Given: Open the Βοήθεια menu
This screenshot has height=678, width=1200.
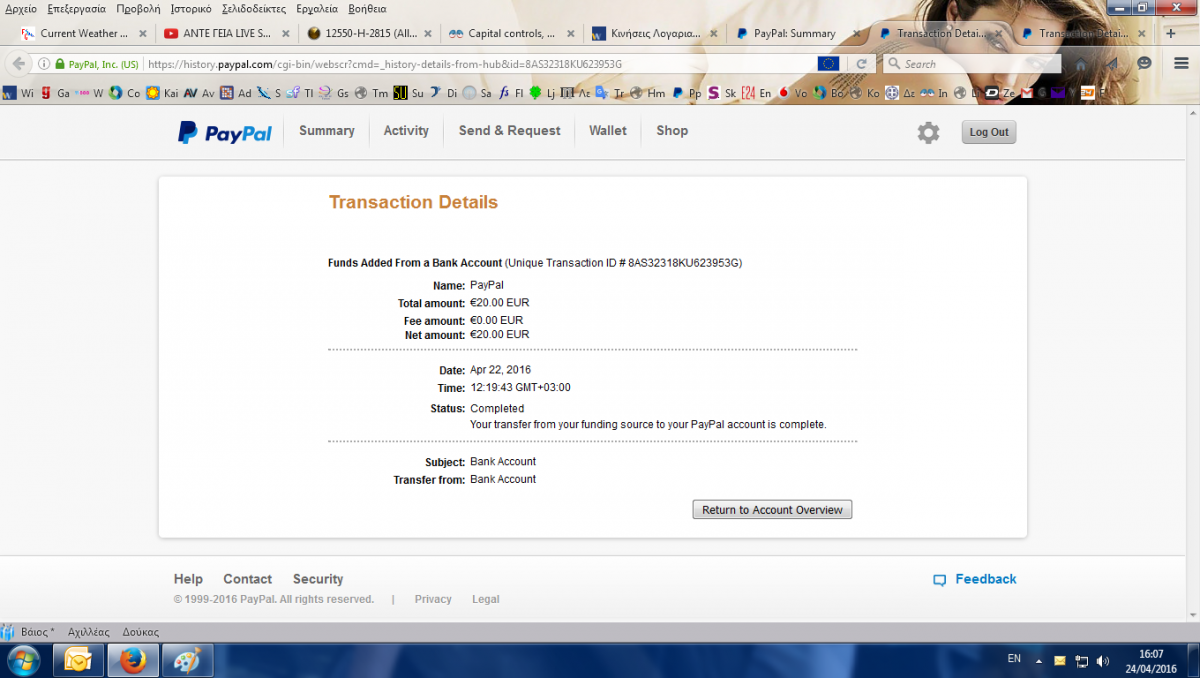Looking at the screenshot, I should tap(367, 8).
